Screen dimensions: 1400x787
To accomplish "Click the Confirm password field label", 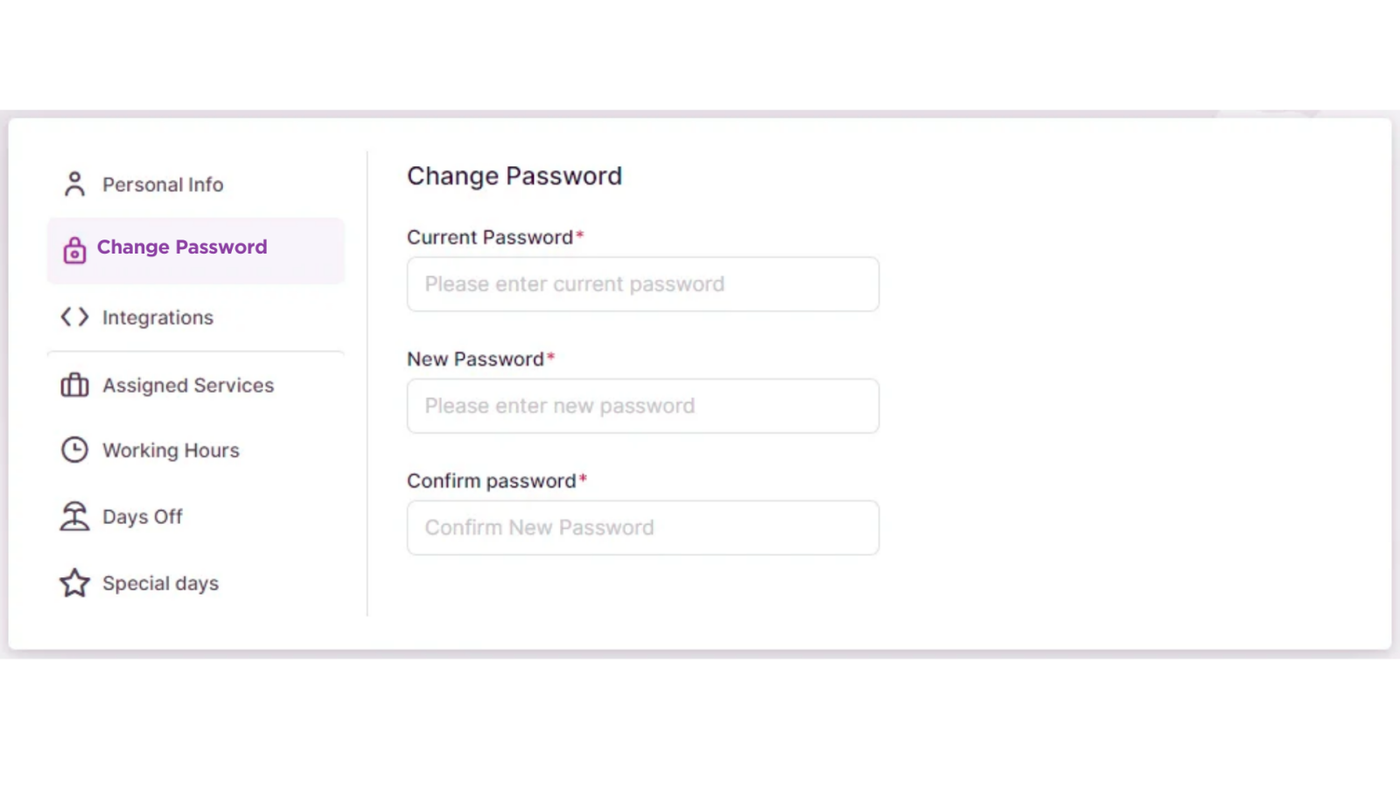I will click(491, 481).
